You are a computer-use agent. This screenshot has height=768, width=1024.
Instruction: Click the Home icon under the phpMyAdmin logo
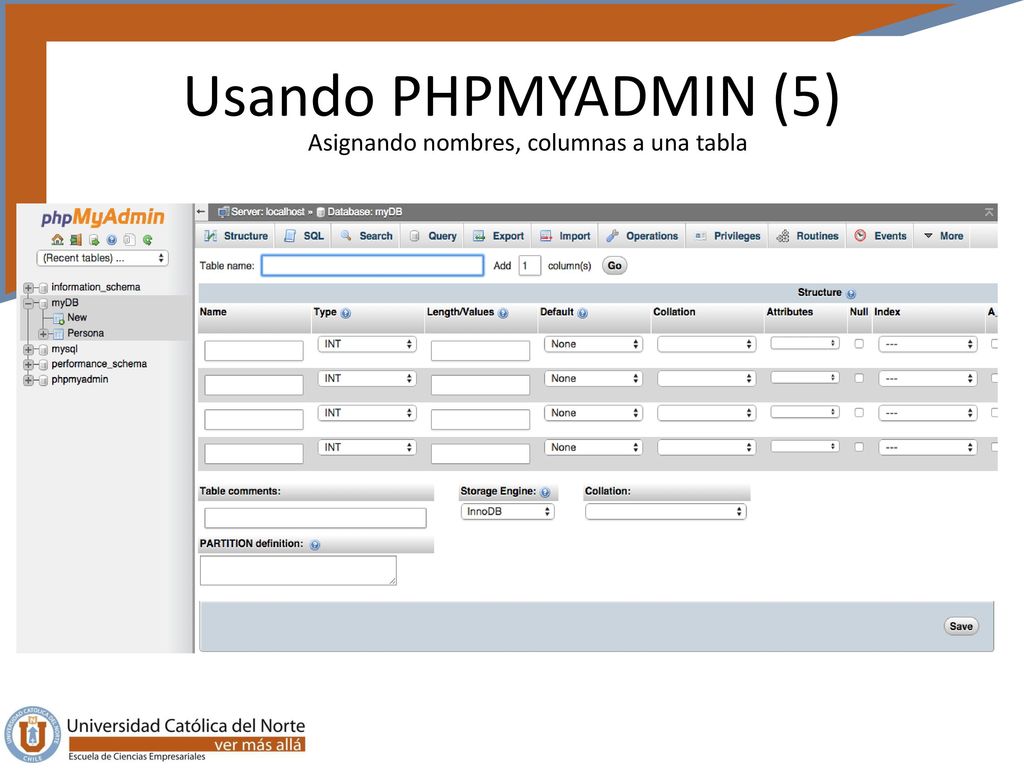point(57,240)
